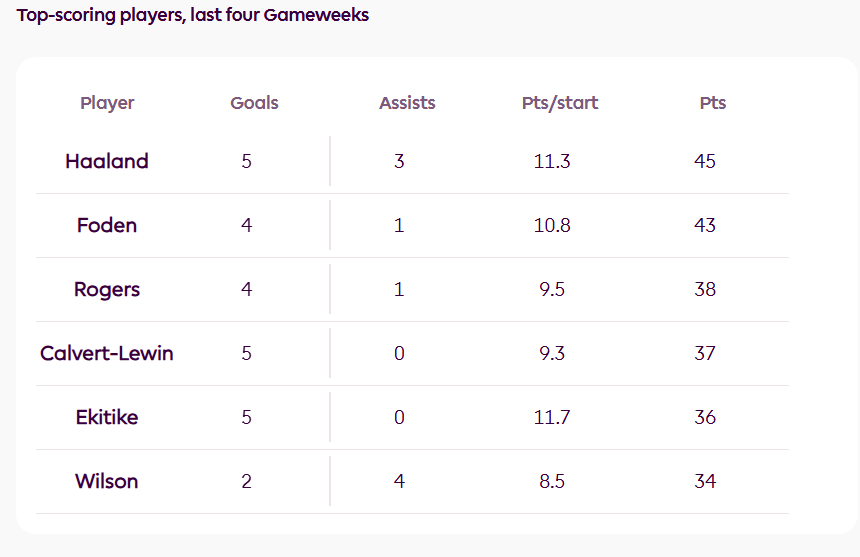The height and width of the screenshot is (557, 860).
Task: Open Haaland's player name
Action: pyautogui.click(x=107, y=161)
